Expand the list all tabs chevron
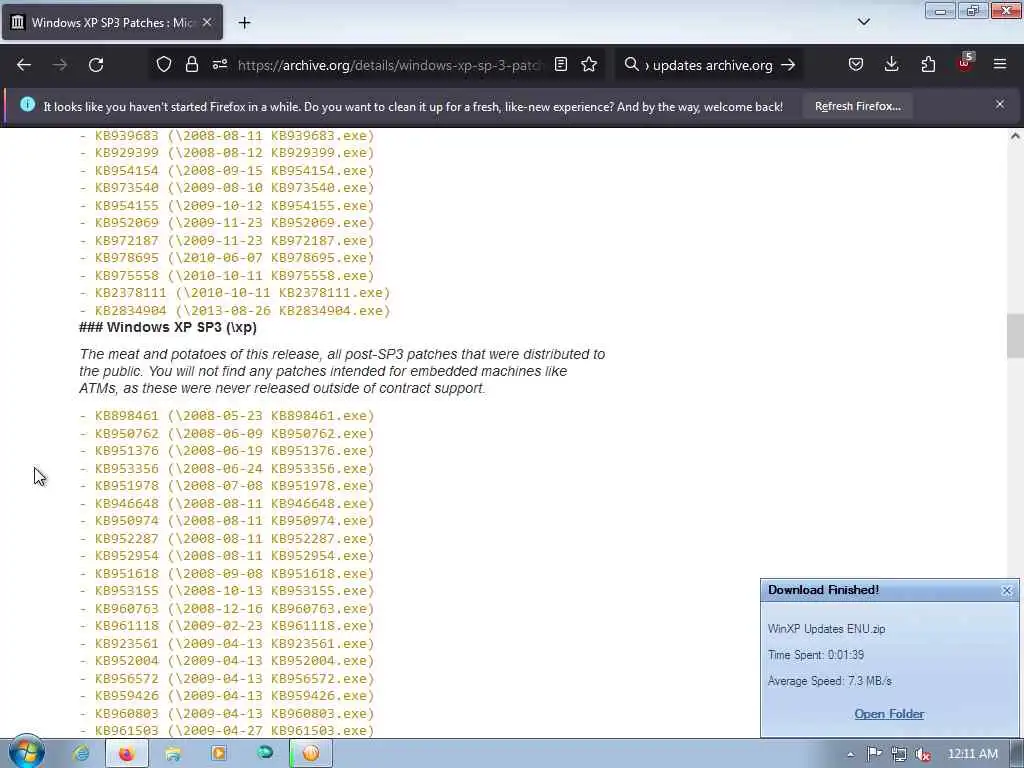The image size is (1024, 768). click(864, 22)
